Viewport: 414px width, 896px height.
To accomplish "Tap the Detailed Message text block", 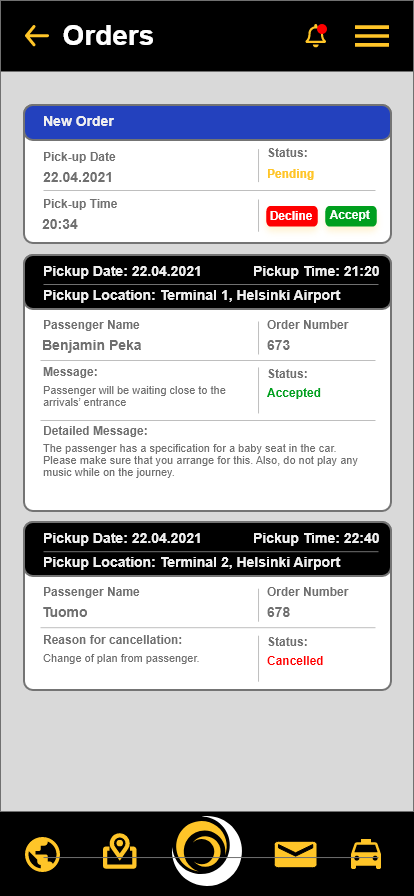I will (201, 461).
